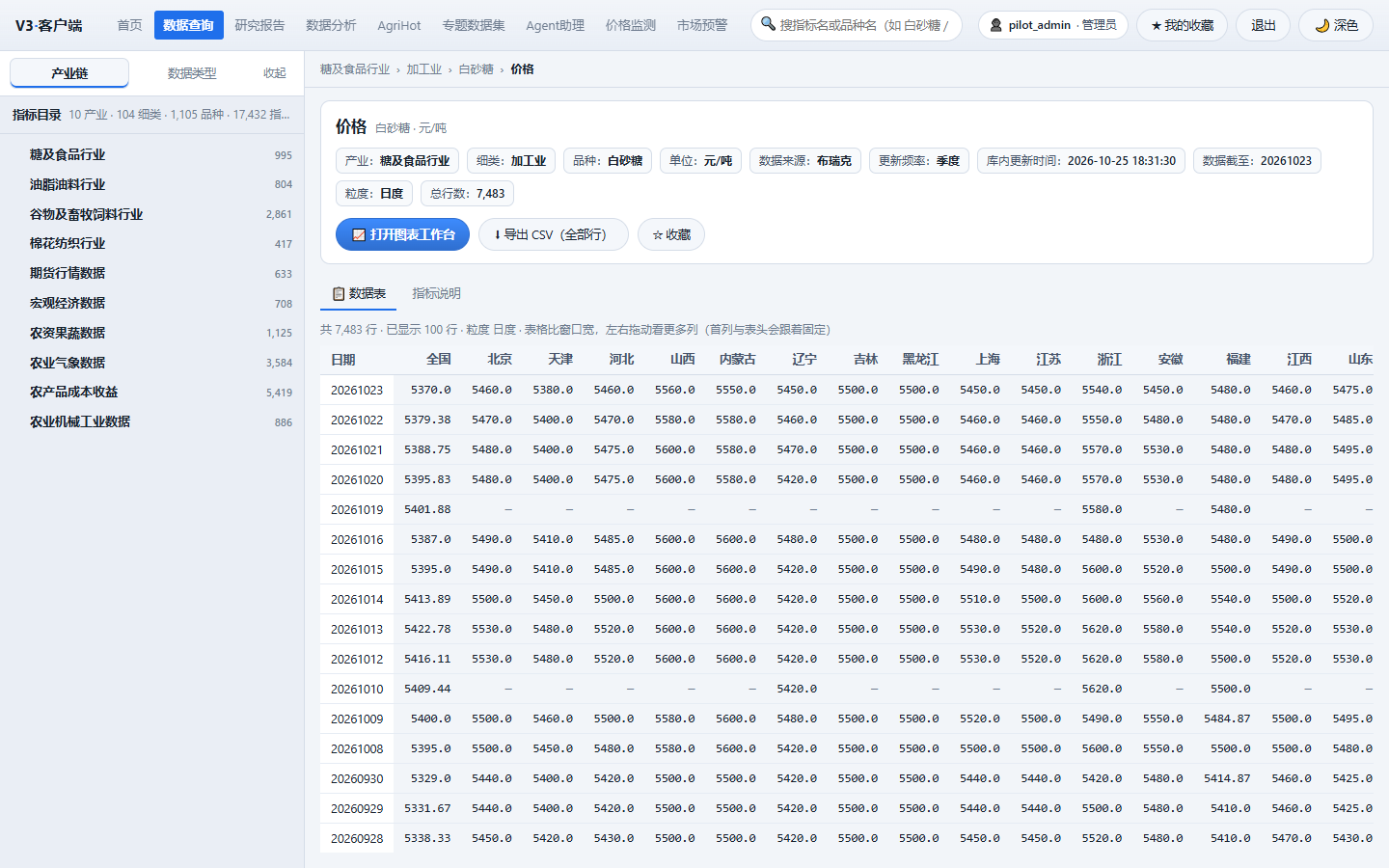Viewport: 1389px width, 868px height.
Task: Open 数据分析 in top navigation
Action: [x=331, y=25]
